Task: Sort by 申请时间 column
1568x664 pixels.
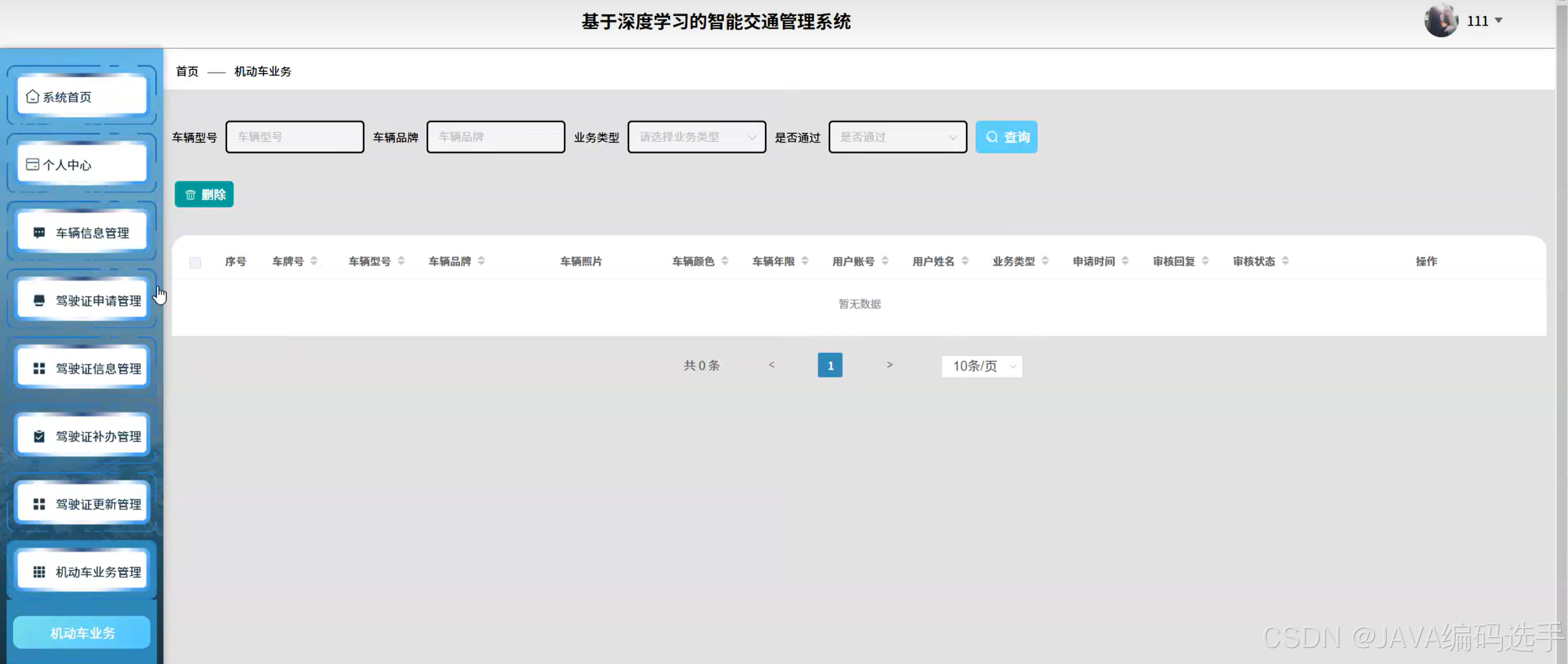Action: click(x=1125, y=261)
